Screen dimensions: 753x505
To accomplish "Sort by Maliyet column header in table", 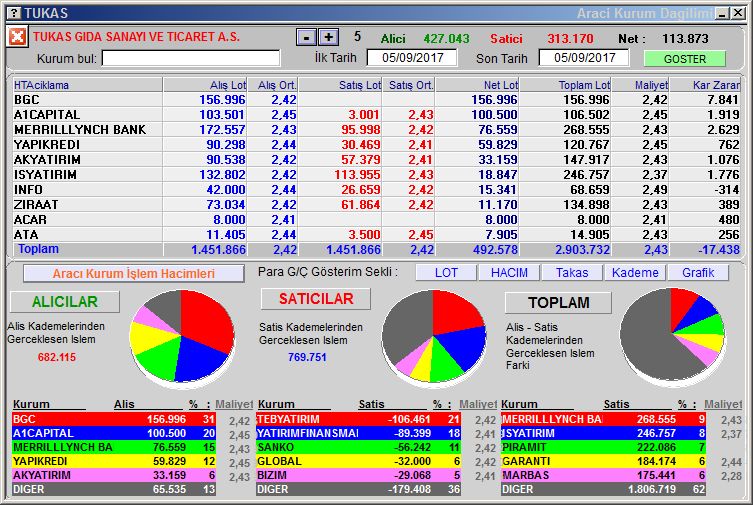I will click(x=640, y=85).
